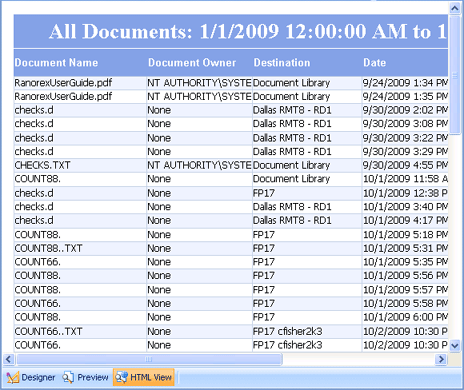Click the vertical scrollbar thumb

click(x=455, y=74)
